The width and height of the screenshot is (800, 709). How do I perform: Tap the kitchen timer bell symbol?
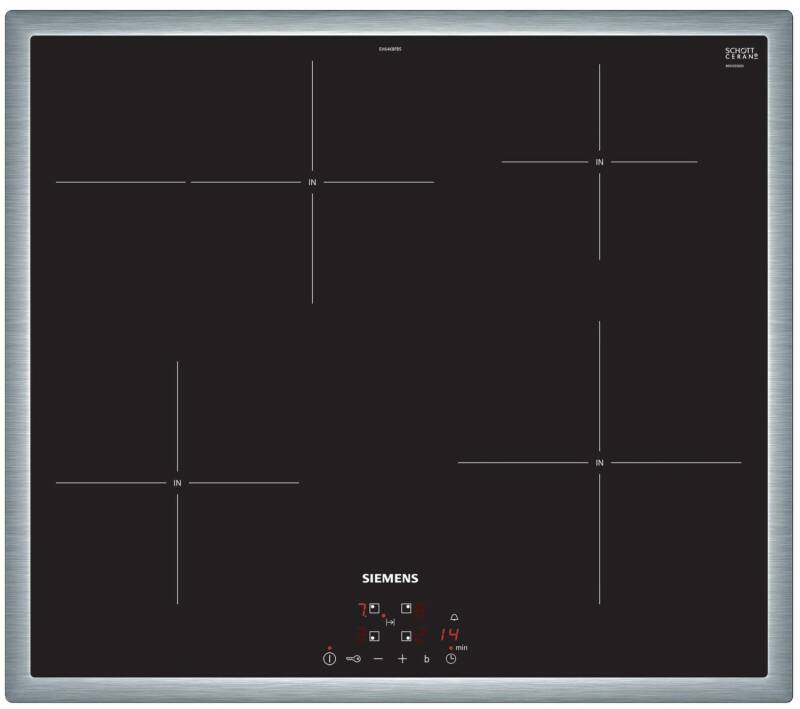pos(454,617)
